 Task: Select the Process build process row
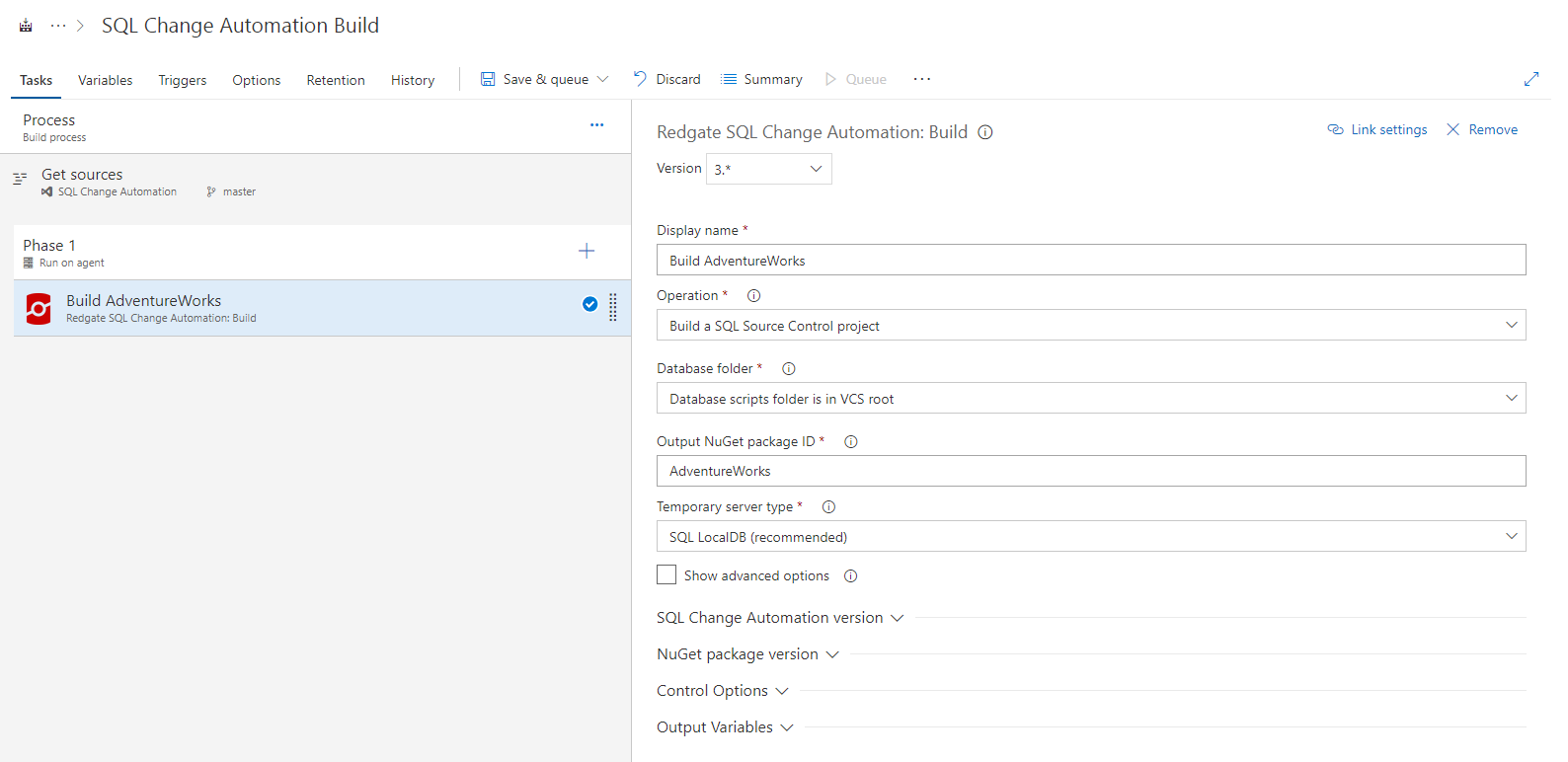(x=316, y=127)
